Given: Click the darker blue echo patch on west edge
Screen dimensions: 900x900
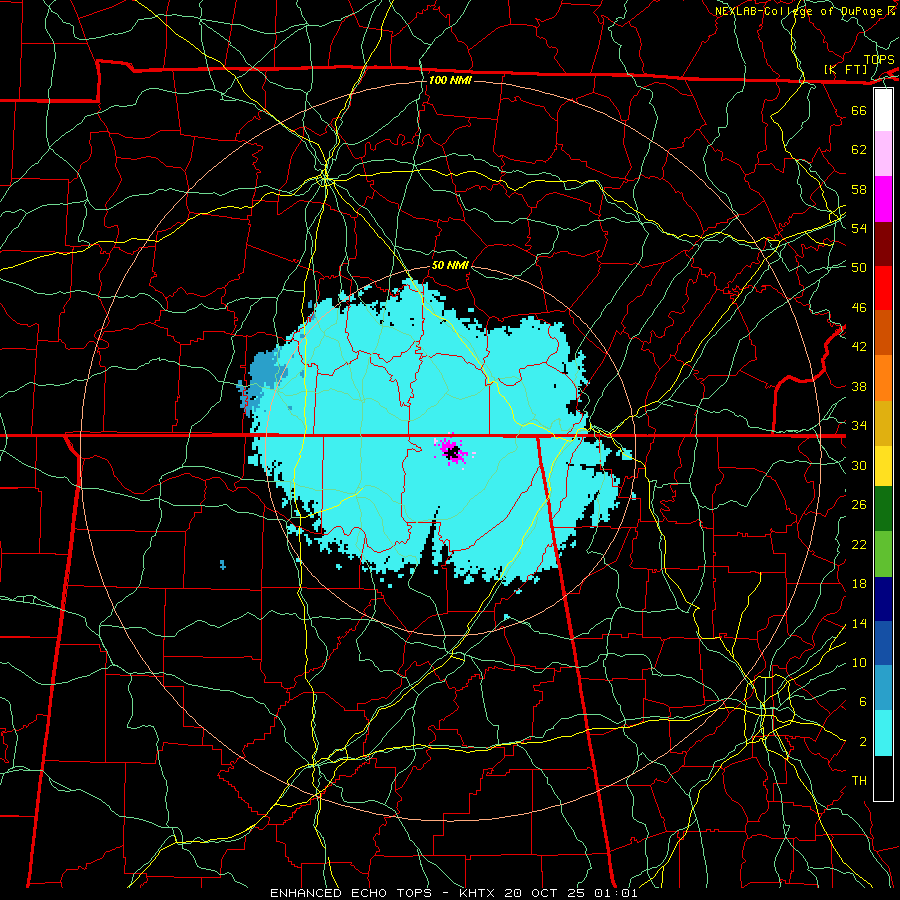Looking at the screenshot, I should 263,378.
